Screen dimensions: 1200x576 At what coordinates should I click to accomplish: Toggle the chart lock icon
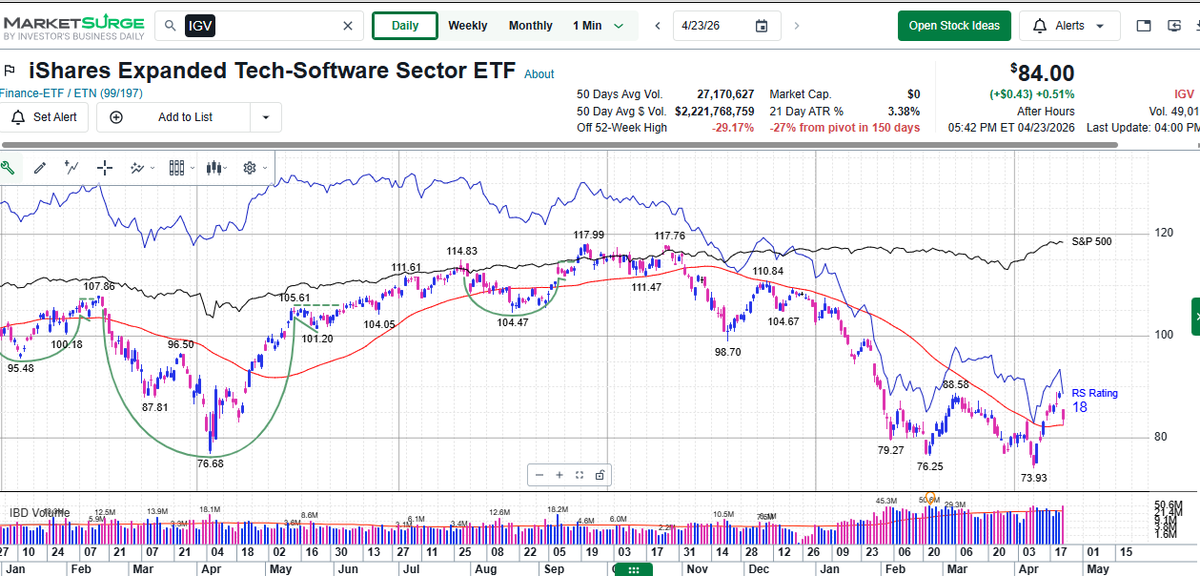[x=600, y=475]
